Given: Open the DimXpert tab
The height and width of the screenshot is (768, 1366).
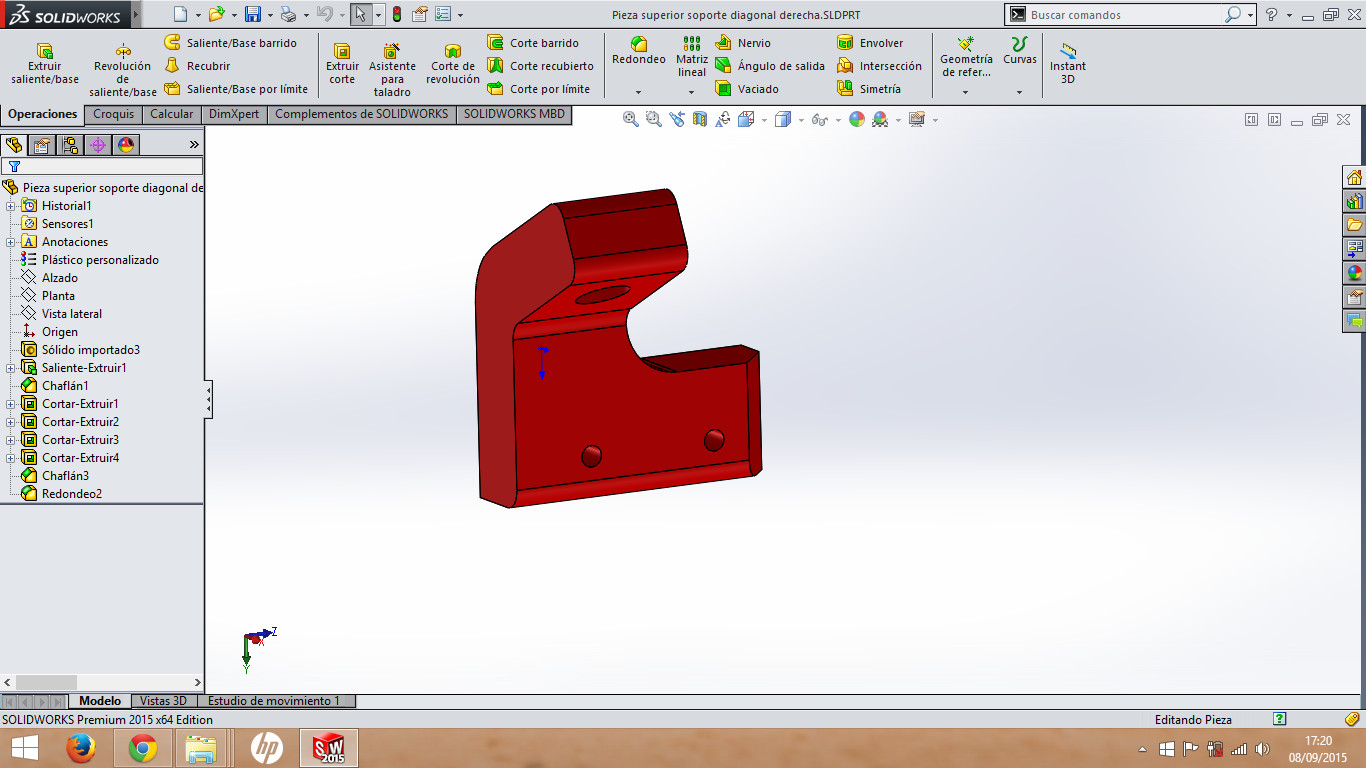Looking at the screenshot, I should (x=234, y=114).
